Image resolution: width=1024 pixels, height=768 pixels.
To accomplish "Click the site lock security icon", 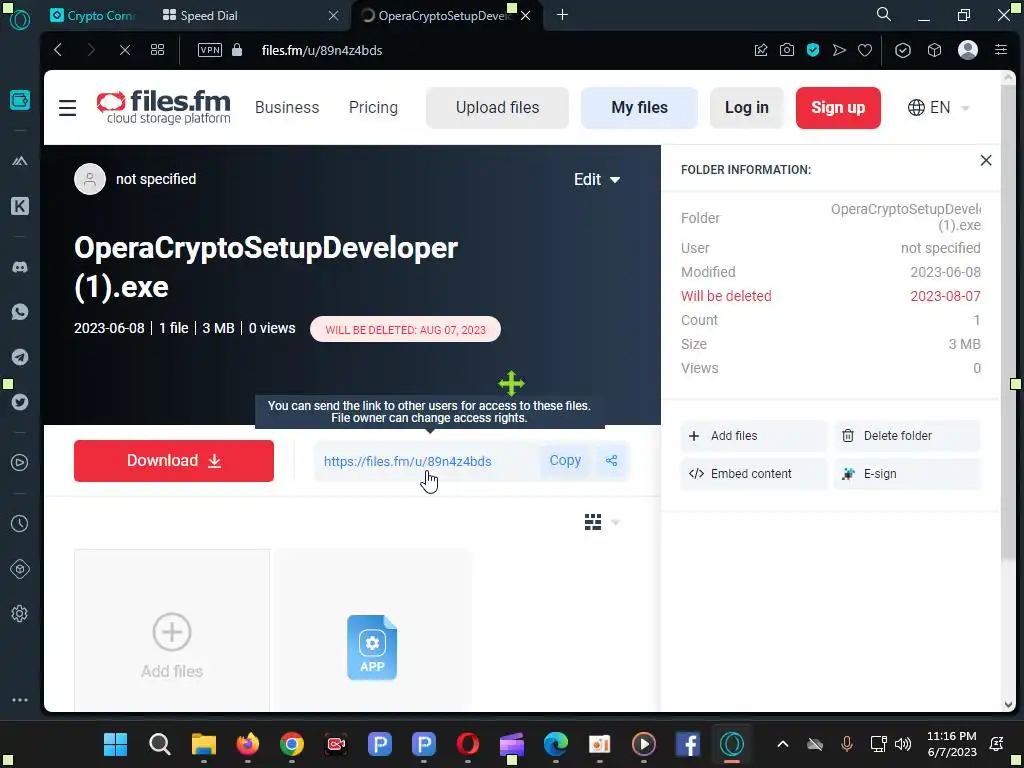I will tap(237, 50).
